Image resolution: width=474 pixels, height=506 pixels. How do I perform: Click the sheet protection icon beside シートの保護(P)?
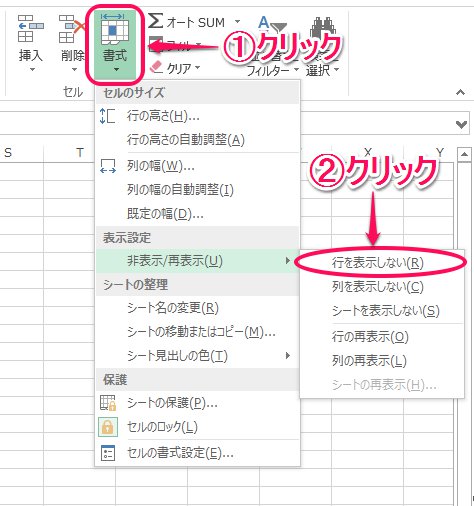pos(108,403)
